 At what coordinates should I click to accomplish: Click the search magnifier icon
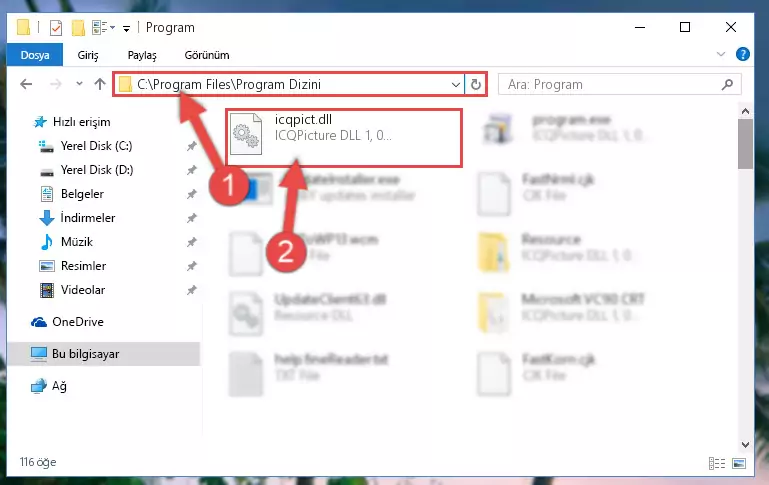click(x=727, y=84)
